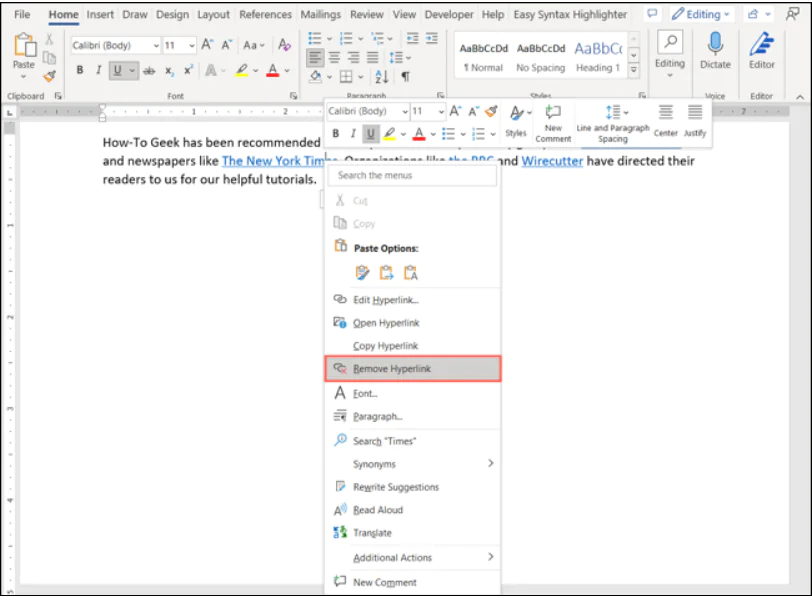Add a New Comment from the mini toolbar
The image size is (812, 597).
pos(553,120)
